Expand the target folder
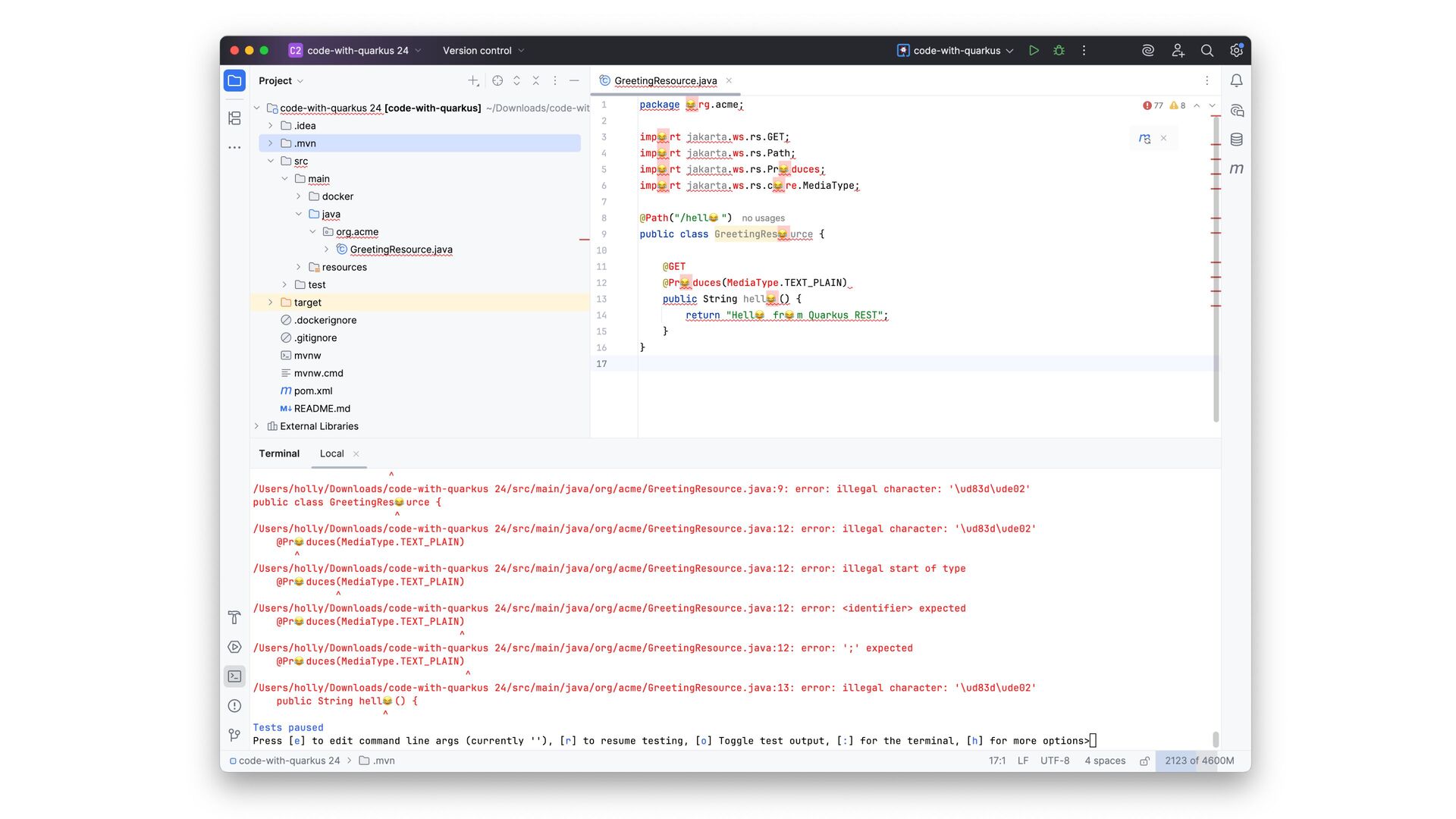Screen dimensions: 1456x819 click(x=271, y=303)
